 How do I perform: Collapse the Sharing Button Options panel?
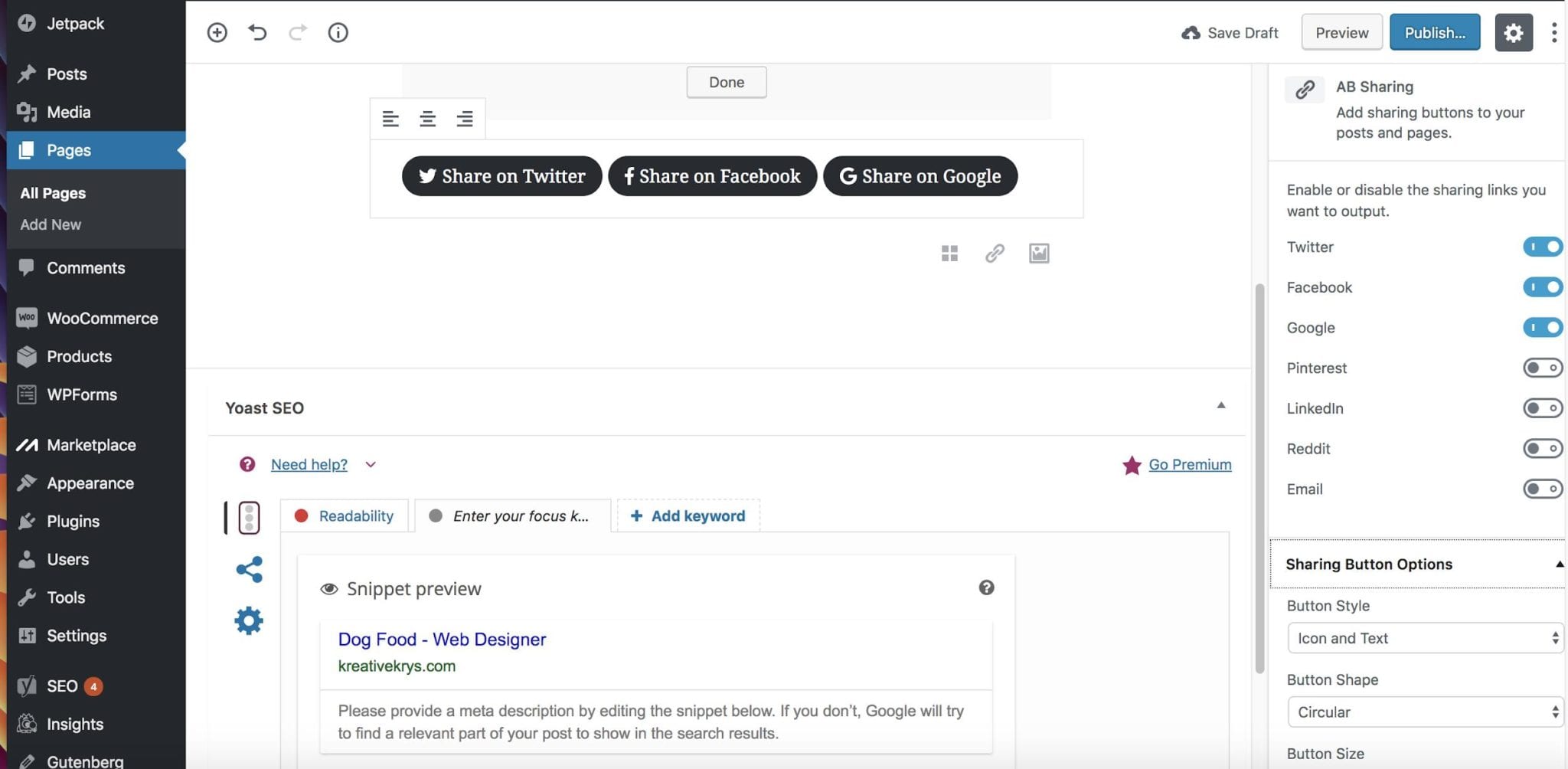(1558, 564)
